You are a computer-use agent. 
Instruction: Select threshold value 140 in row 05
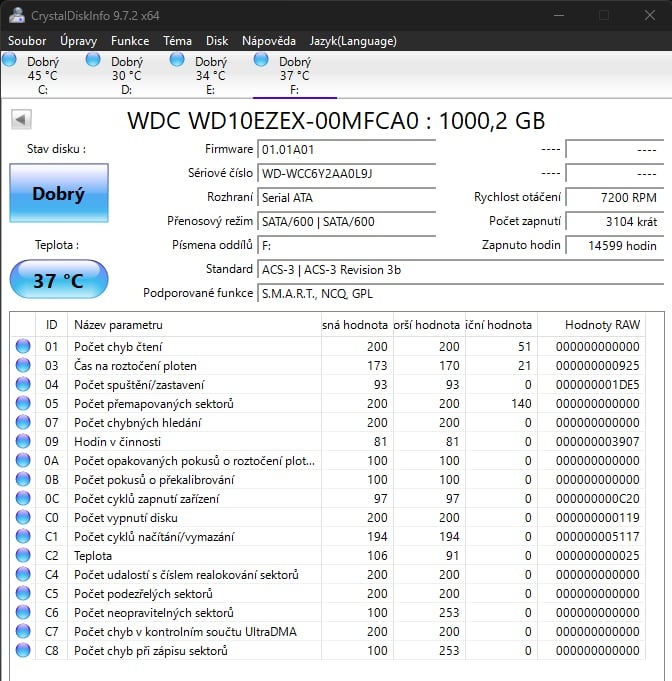[521, 404]
